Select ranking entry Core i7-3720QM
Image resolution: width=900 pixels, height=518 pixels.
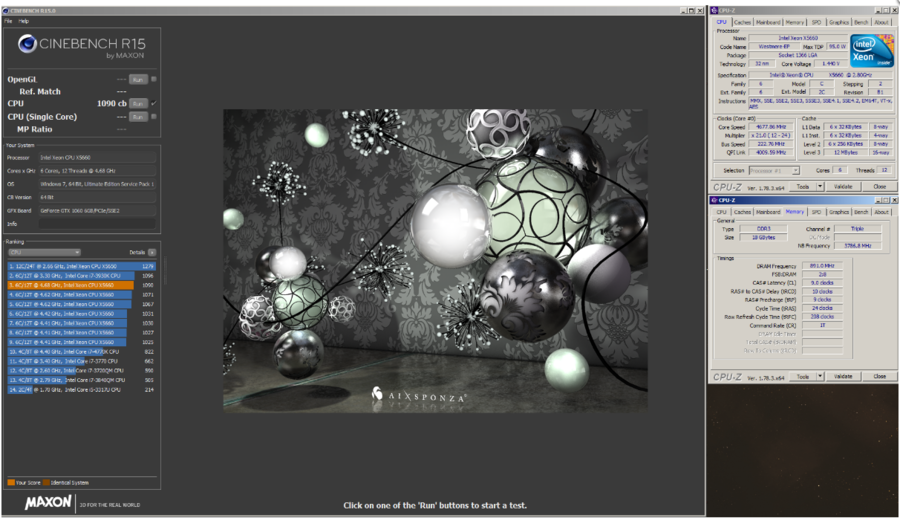click(x=82, y=370)
